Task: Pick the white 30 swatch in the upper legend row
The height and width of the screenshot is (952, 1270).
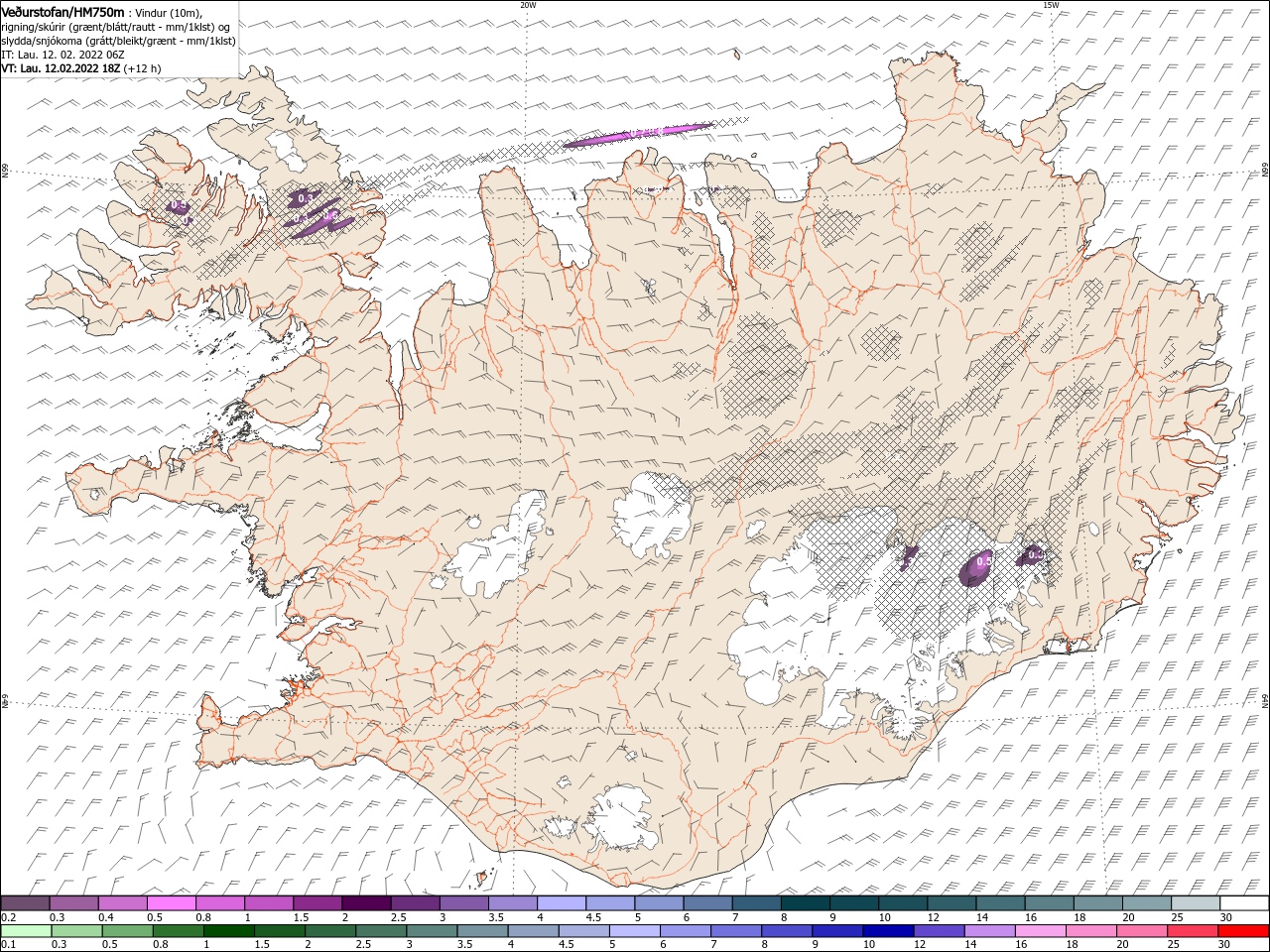Action: coord(1245,902)
